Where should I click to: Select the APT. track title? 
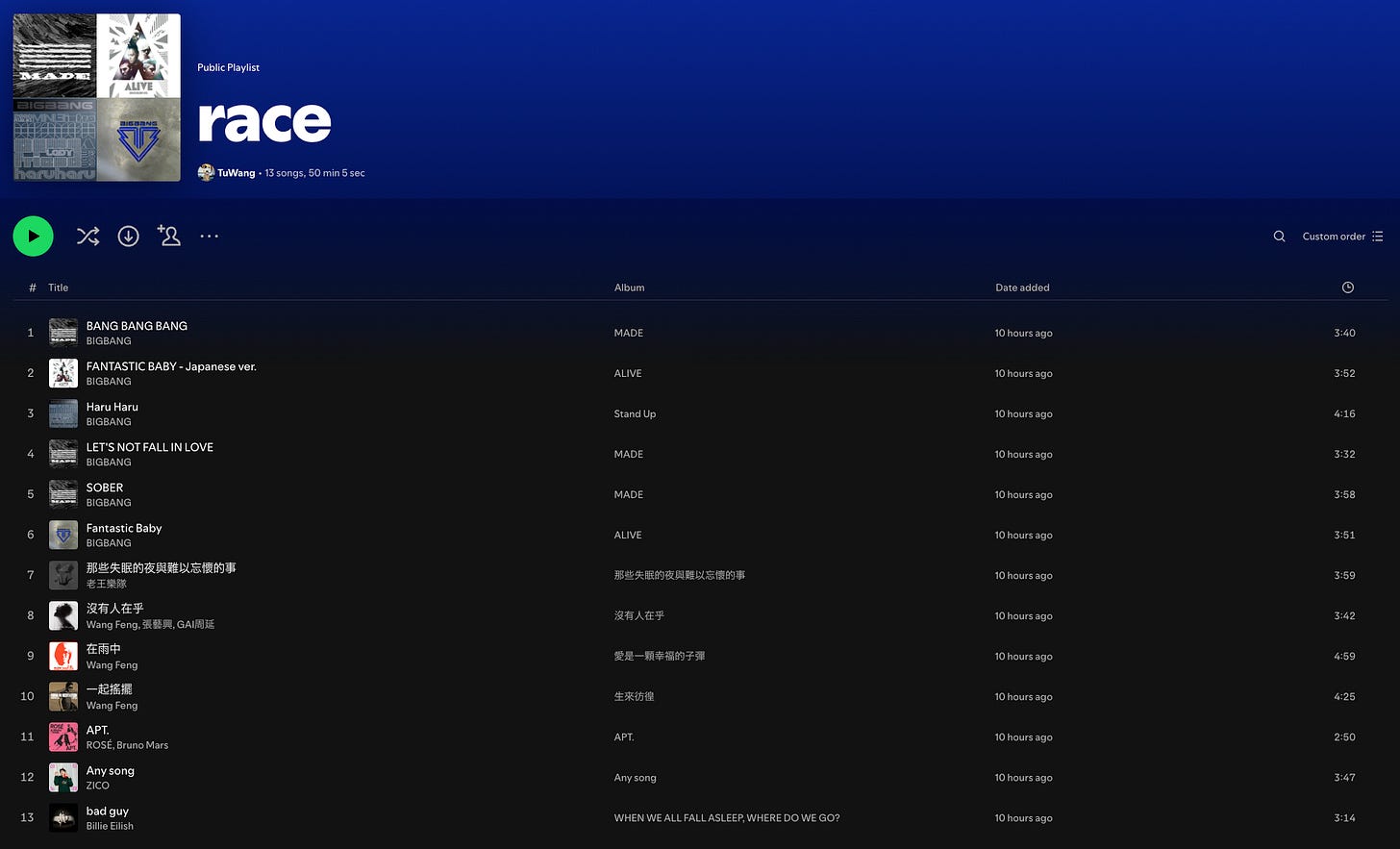[x=98, y=730]
